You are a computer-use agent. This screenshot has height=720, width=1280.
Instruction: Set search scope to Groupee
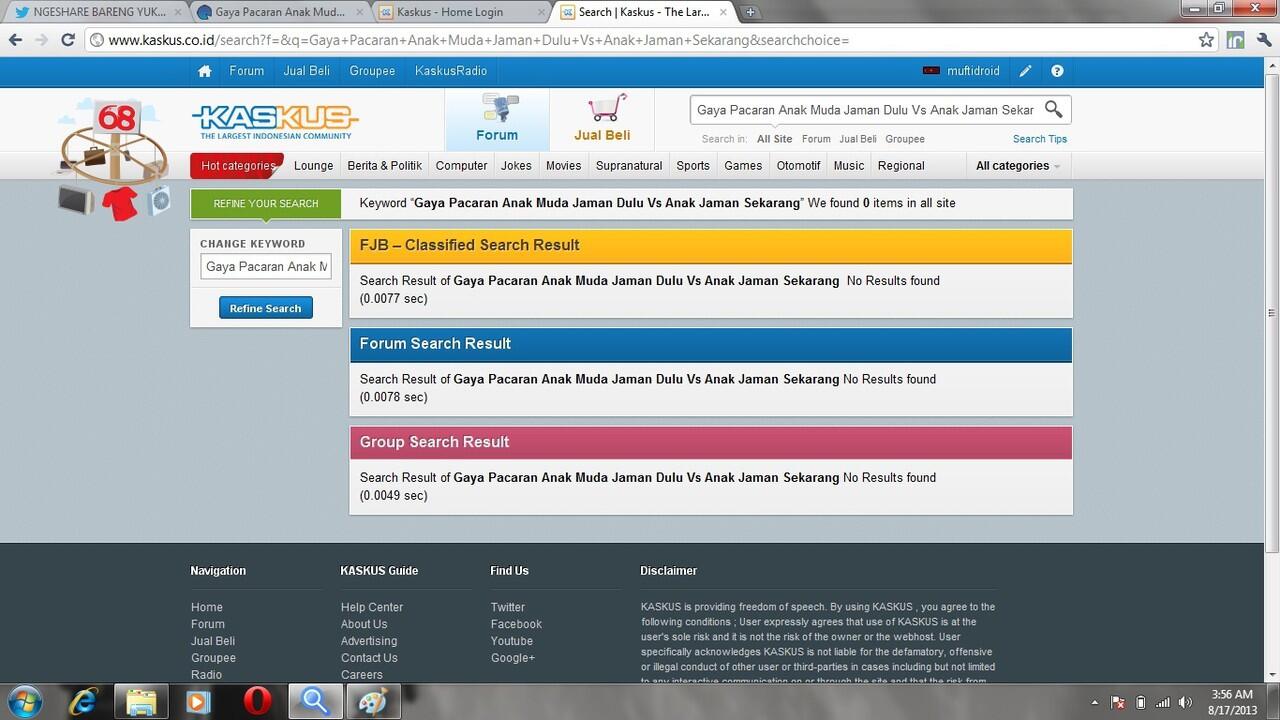pyautogui.click(x=905, y=139)
